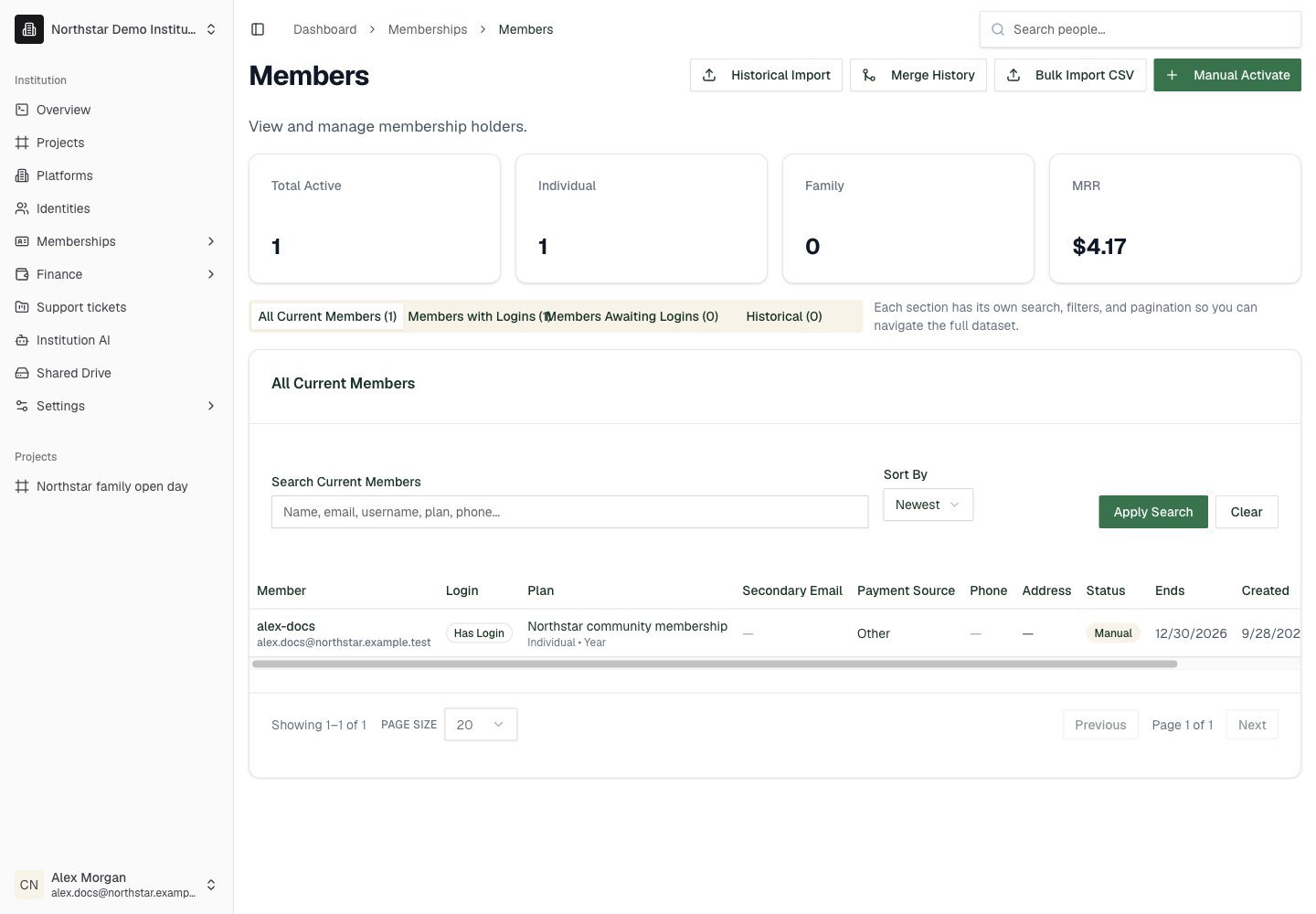
Task: Select the All Current Members tab
Action: click(327, 316)
